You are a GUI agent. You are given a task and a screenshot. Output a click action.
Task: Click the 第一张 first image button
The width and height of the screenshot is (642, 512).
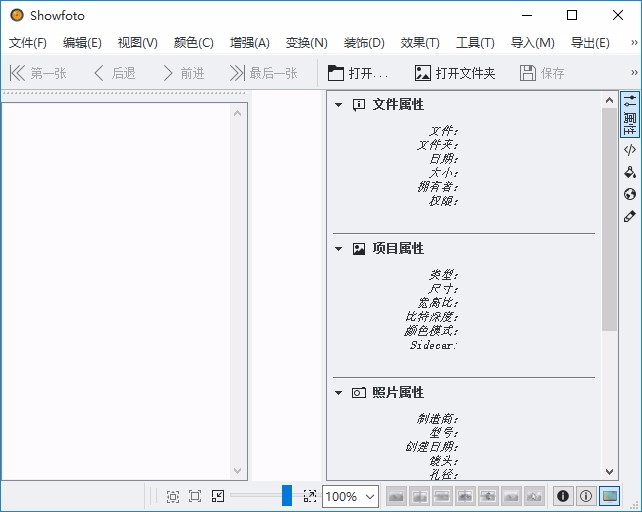[x=38, y=73]
